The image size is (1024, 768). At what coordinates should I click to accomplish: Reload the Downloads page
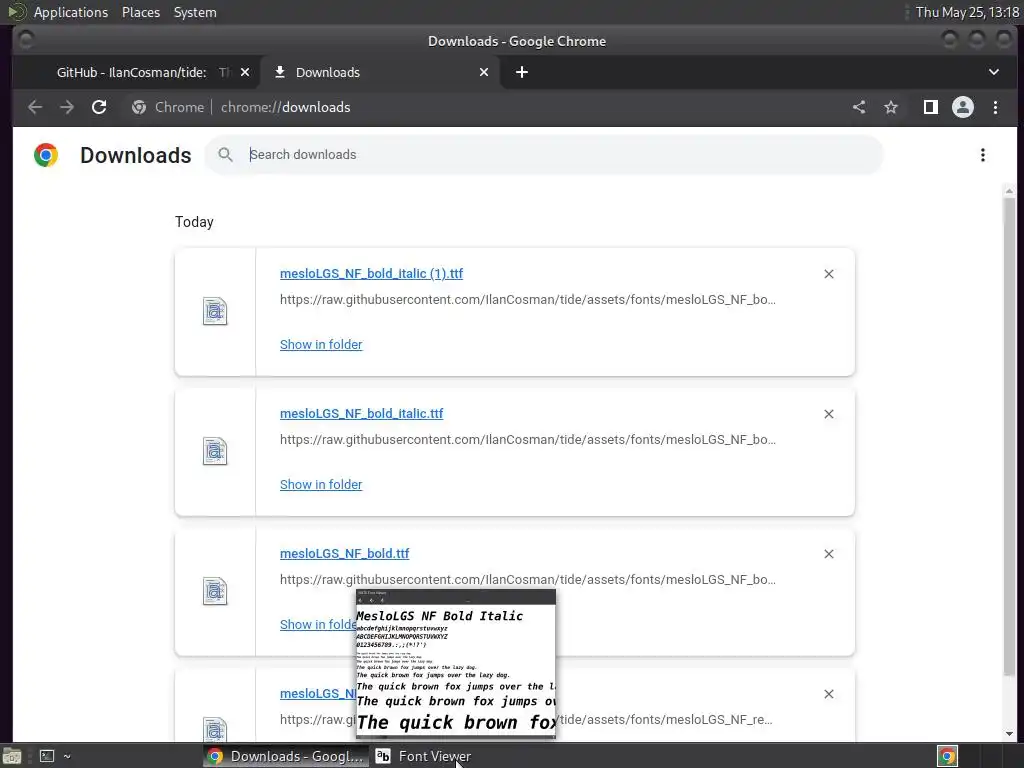point(99,107)
